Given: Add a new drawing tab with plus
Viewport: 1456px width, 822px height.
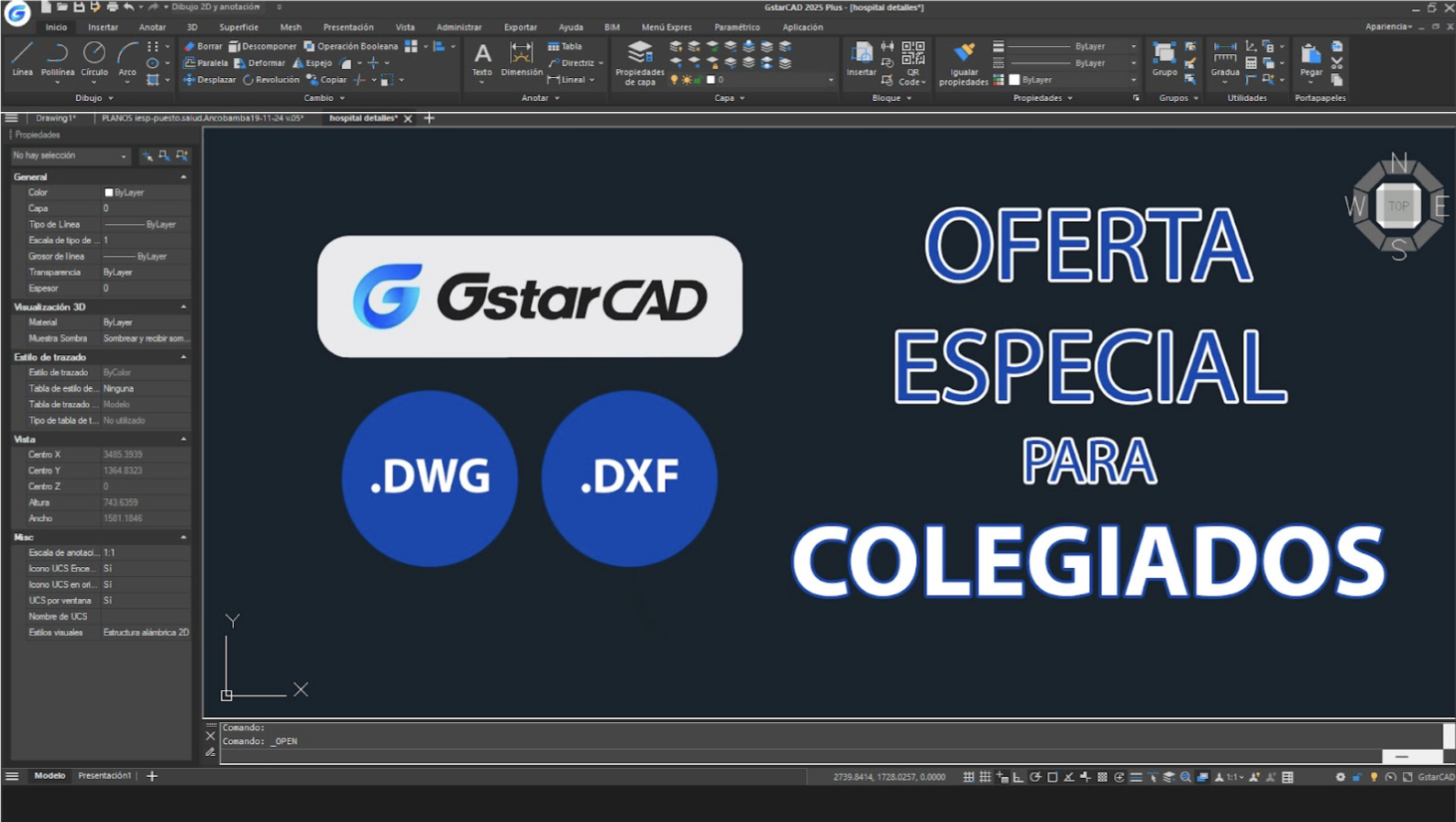Looking at the screenshot, I should point(429,118).
